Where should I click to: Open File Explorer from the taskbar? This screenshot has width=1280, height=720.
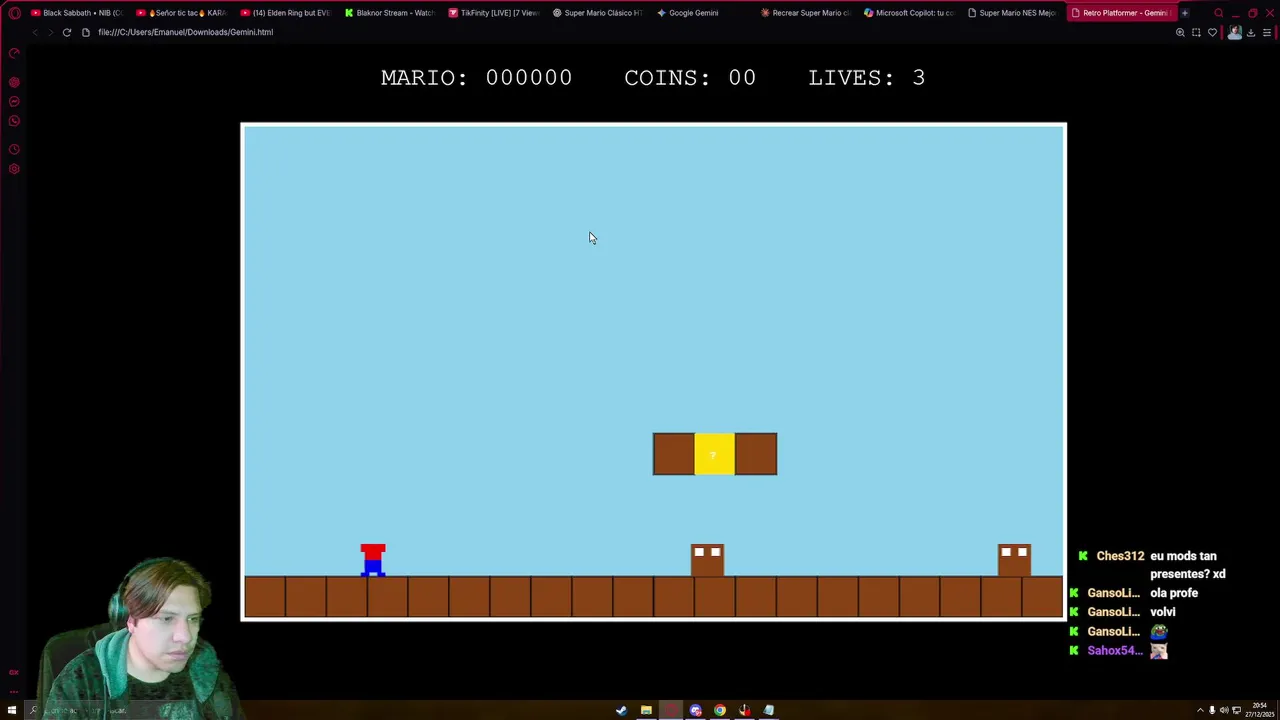(646, 711)
